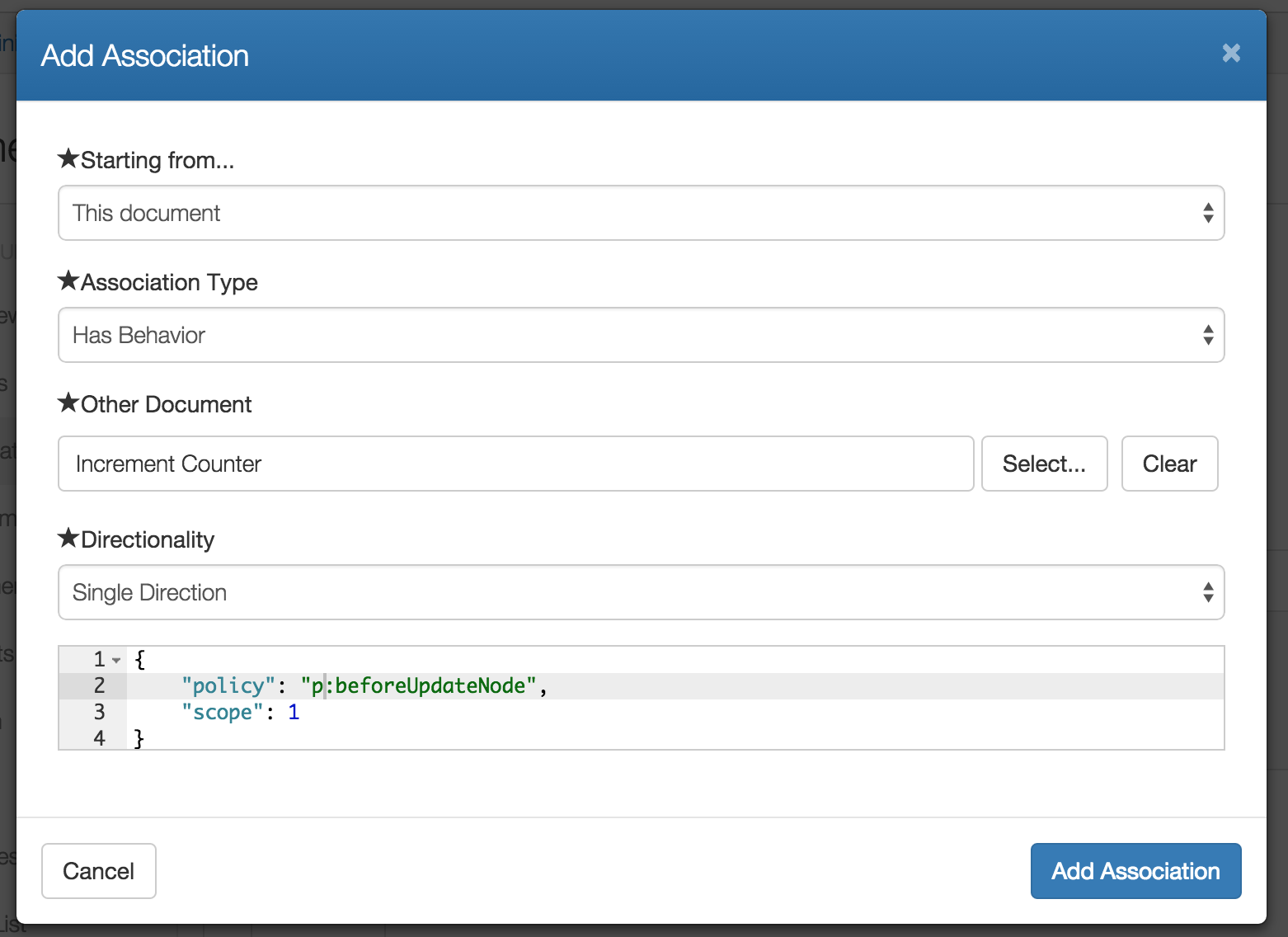Click the closing brace on line 4
Viewport: 1288px width, 937px height.
pos(139,738)
